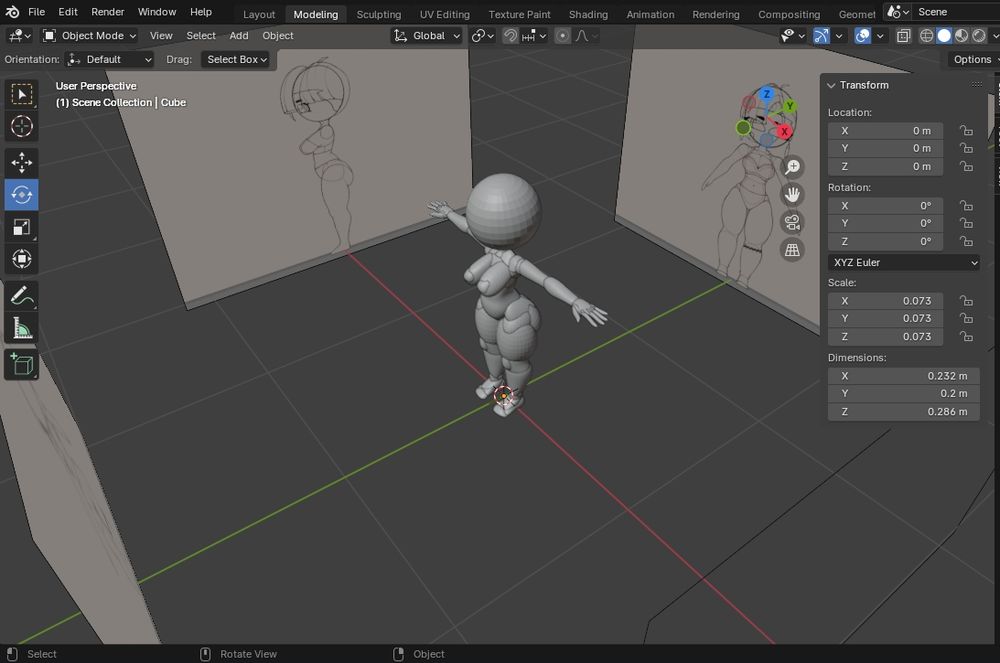Toggle lock on Scale Y

tap(966, 318)
